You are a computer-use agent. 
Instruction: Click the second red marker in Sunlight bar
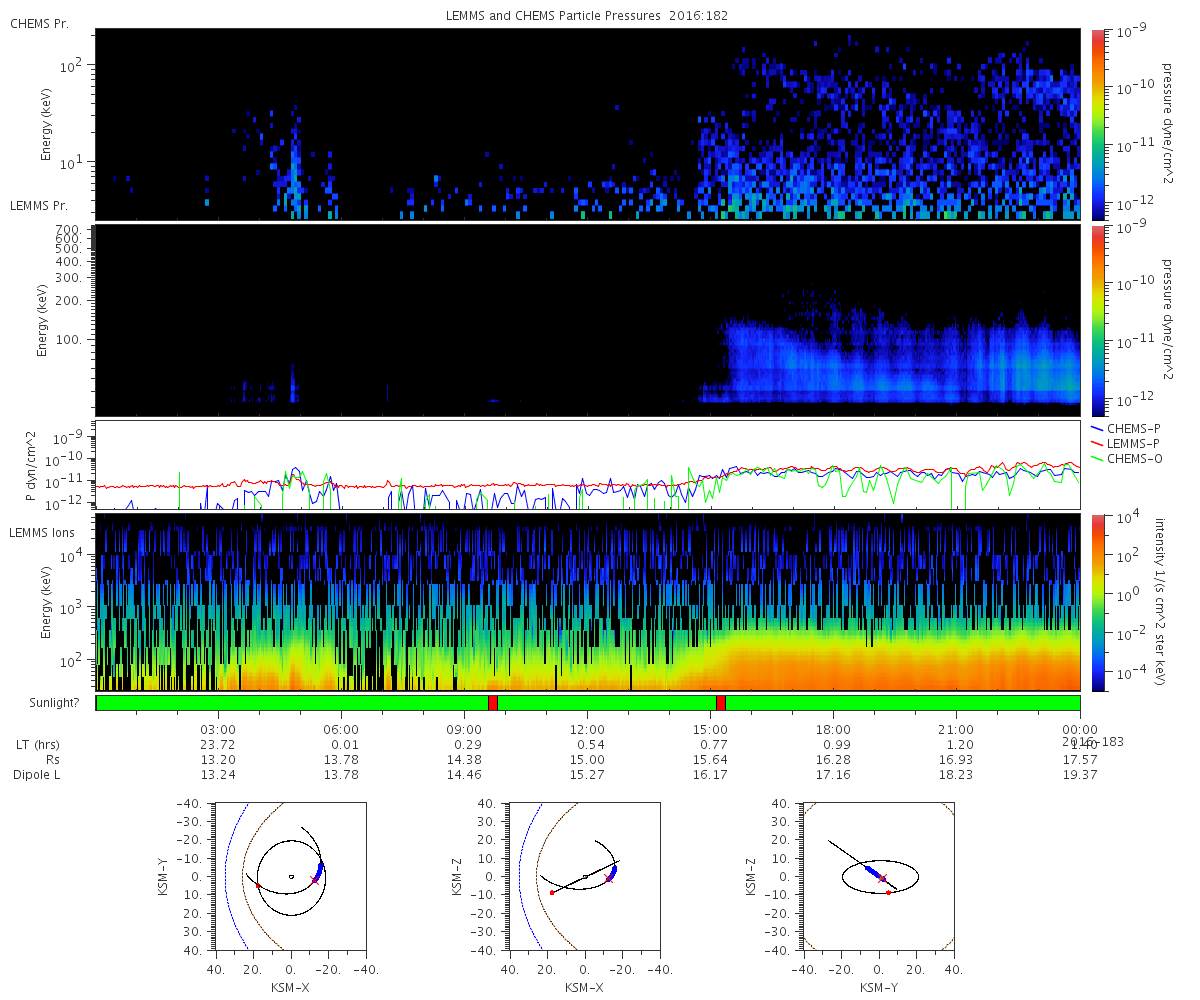(721, 703)
